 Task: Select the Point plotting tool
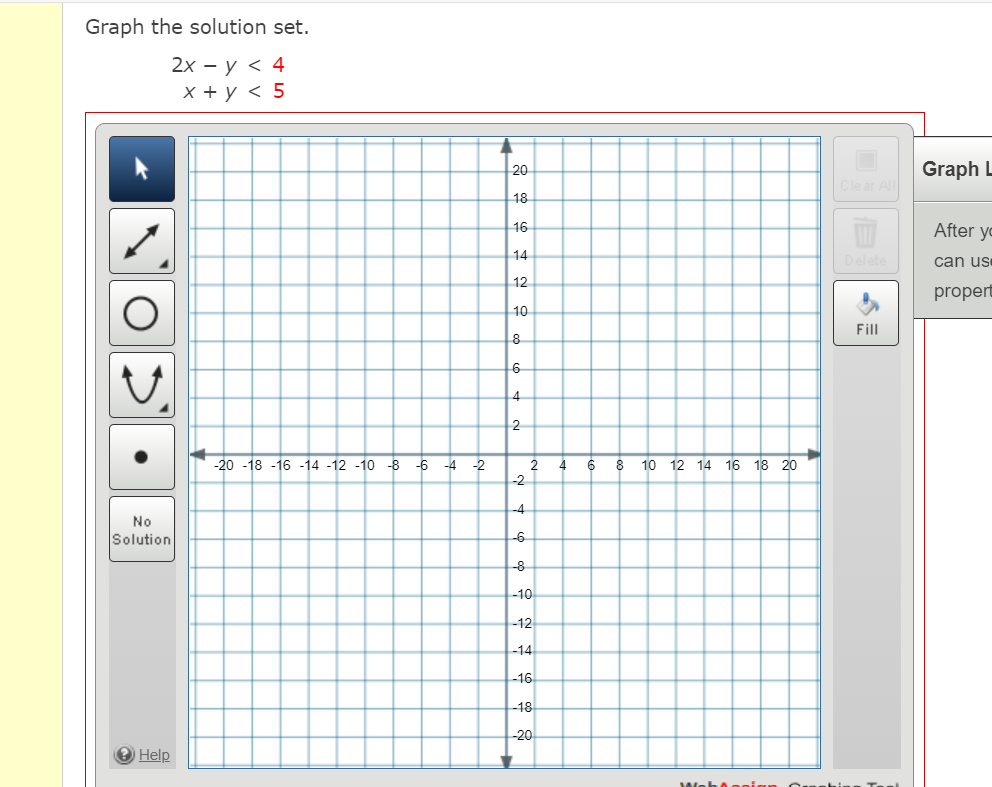point(141,456)
